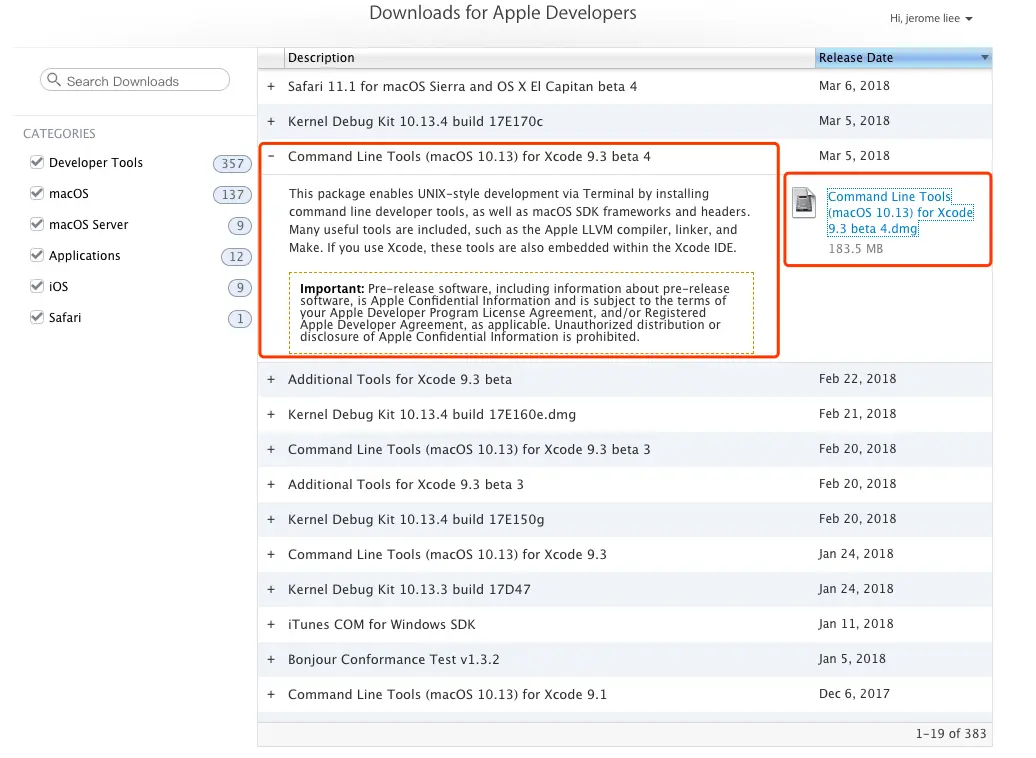The width and height of the screenshot is (1036, 758).
Task: Expand Additional Tools for Xcode 9.3 beta 3
Action: [x=271, y=484]
